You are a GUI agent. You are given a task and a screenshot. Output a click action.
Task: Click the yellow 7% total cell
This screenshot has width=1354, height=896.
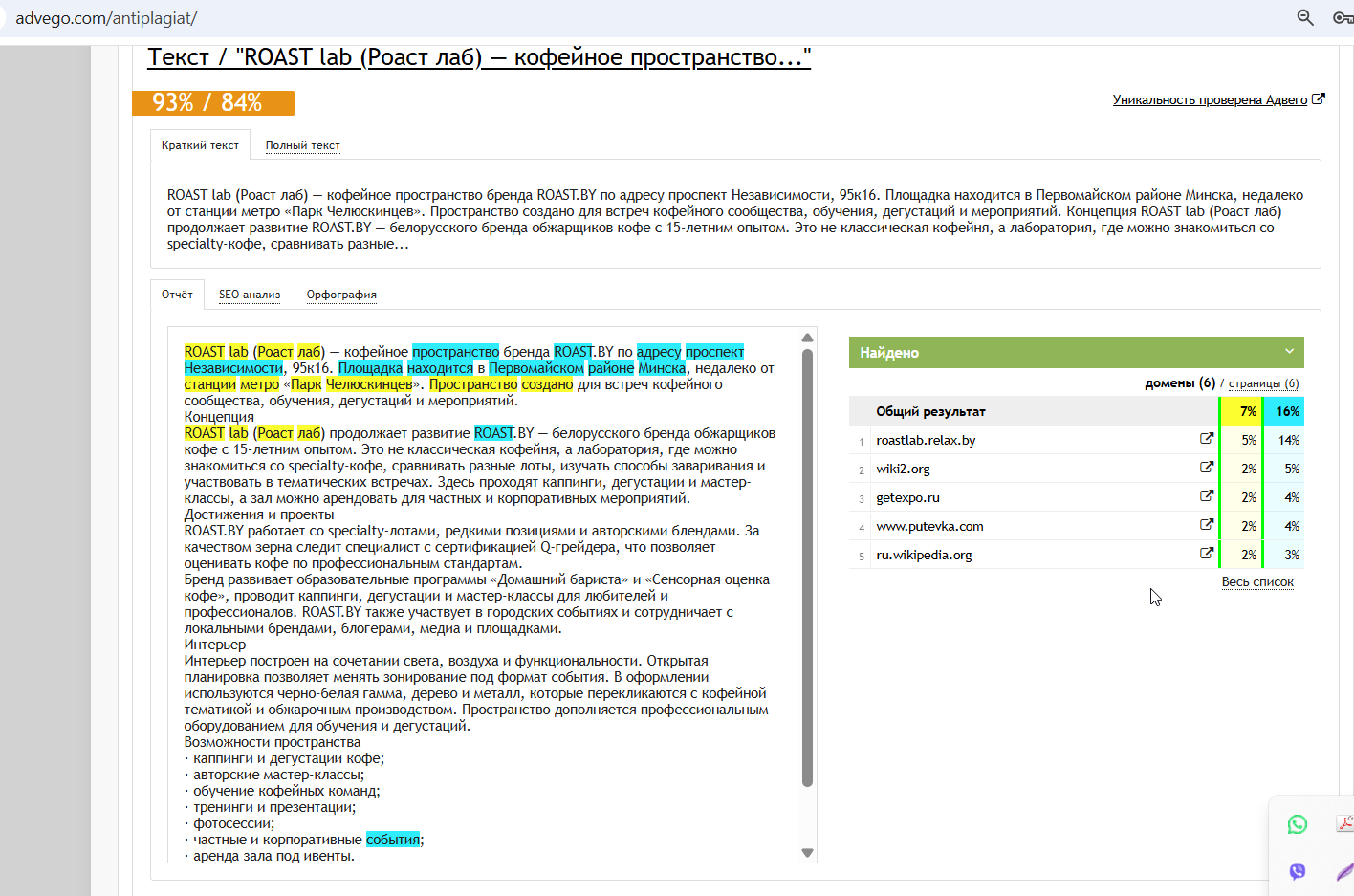pyautogui.click(x=1240, y=411)
